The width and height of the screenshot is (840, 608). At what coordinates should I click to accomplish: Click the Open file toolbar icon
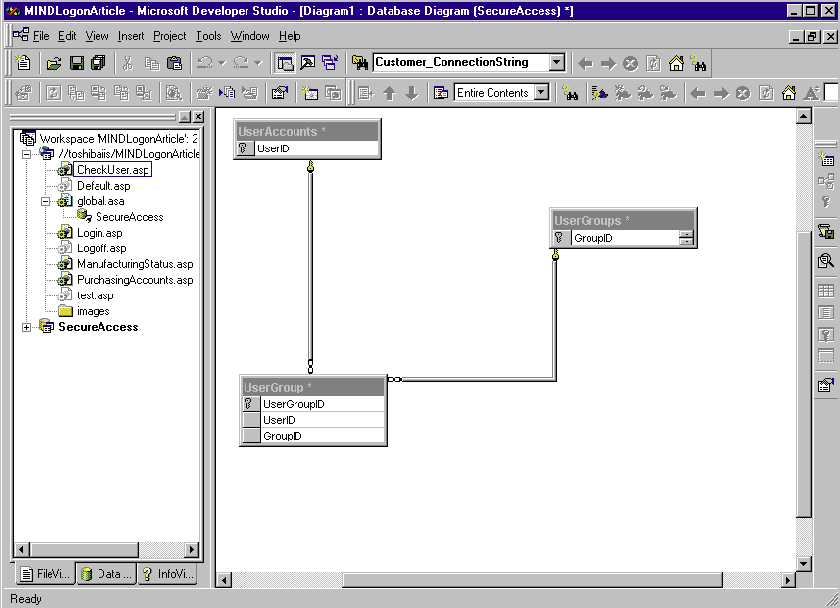point(54,63)
